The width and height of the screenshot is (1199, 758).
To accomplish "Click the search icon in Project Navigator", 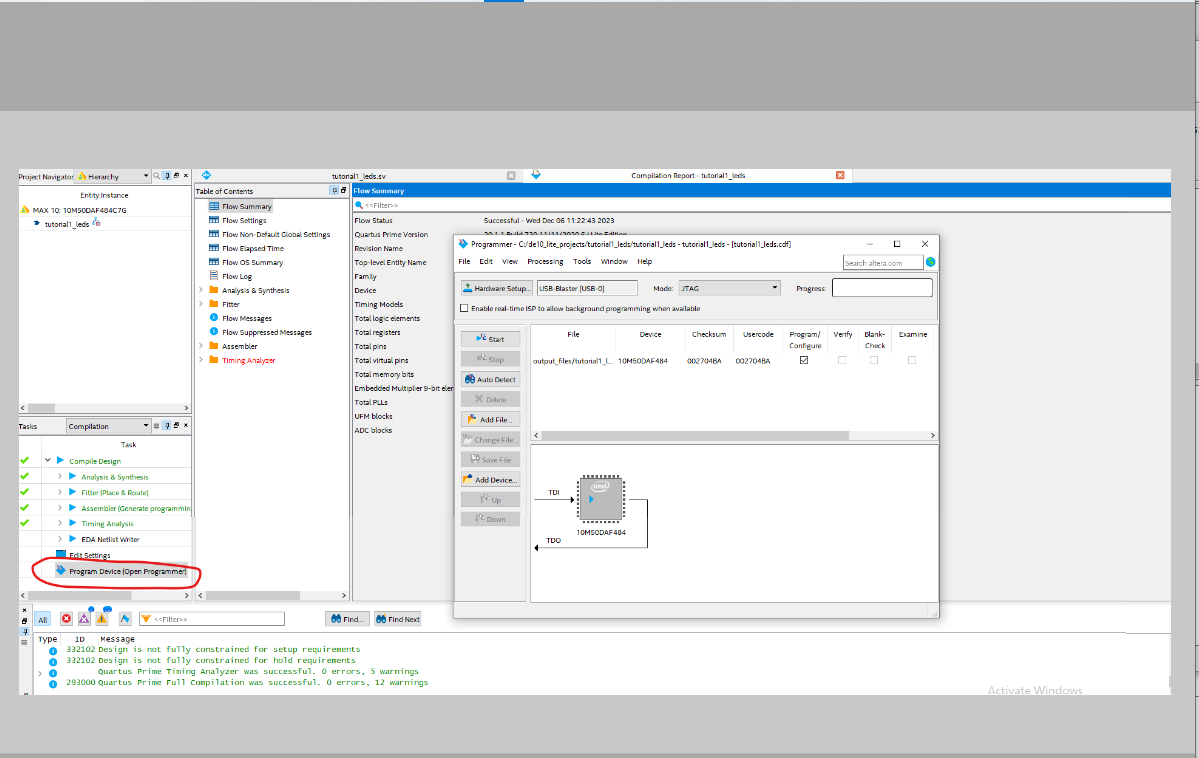I will 157,176.
